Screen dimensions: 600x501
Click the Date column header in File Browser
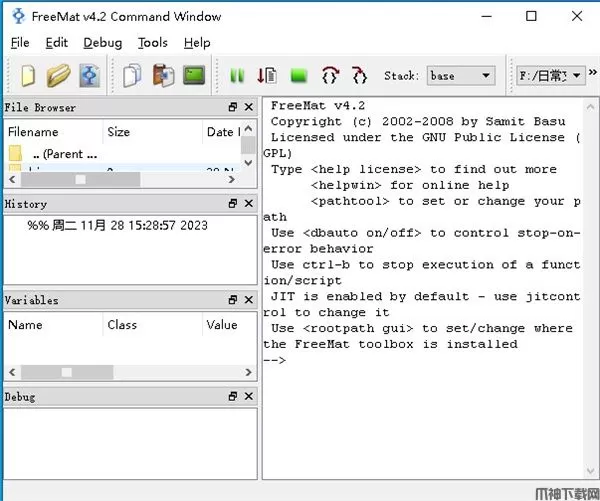222,132
